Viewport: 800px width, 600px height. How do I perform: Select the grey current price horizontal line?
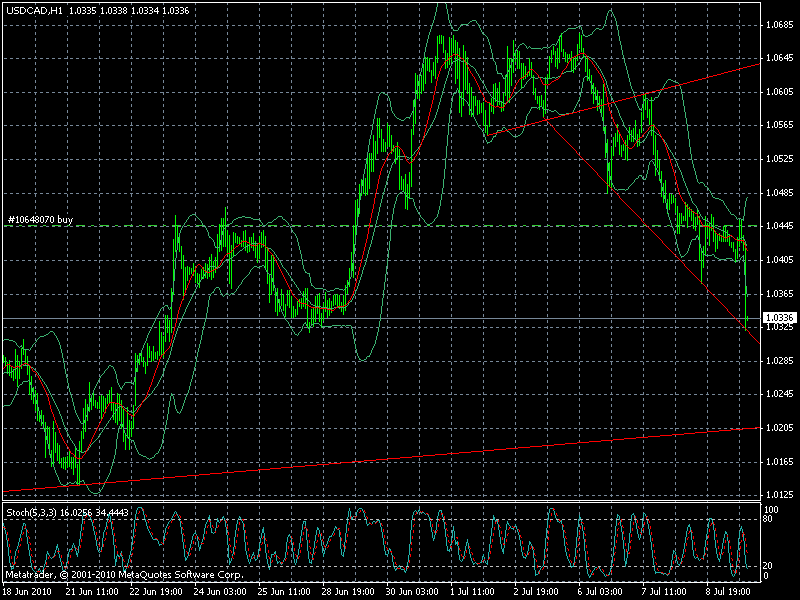tap(382, 318)
